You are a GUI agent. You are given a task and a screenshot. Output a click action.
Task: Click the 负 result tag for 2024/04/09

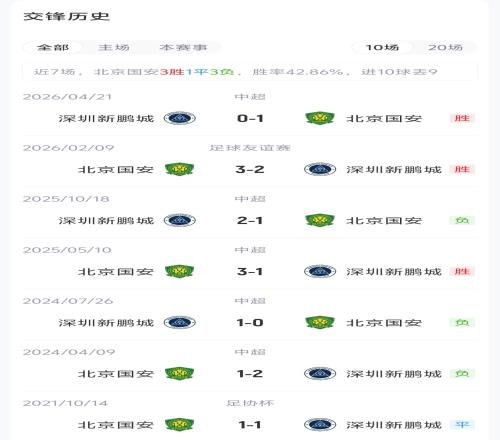tap(462, 374)
